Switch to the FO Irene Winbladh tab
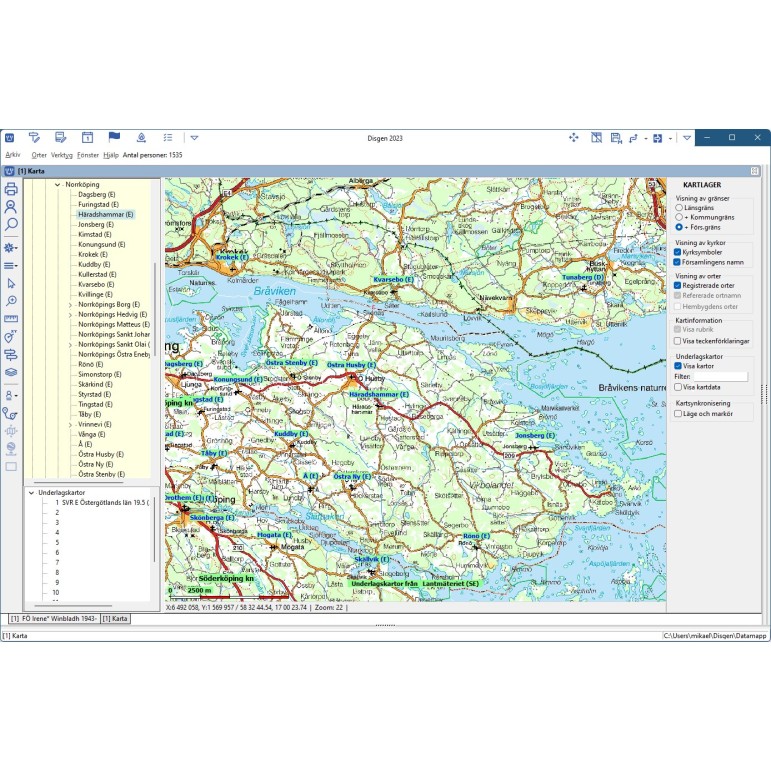The image size is (771, 771). click(x=54, y=619)
